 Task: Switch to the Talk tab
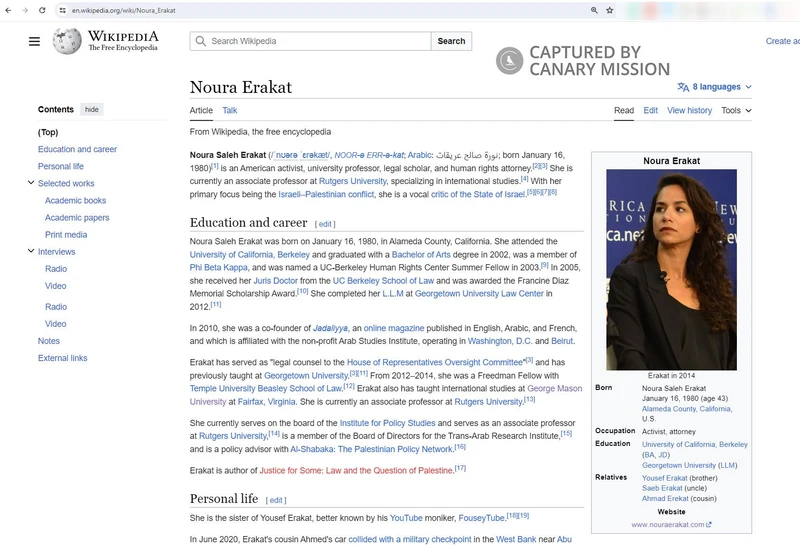click(230, 110)
